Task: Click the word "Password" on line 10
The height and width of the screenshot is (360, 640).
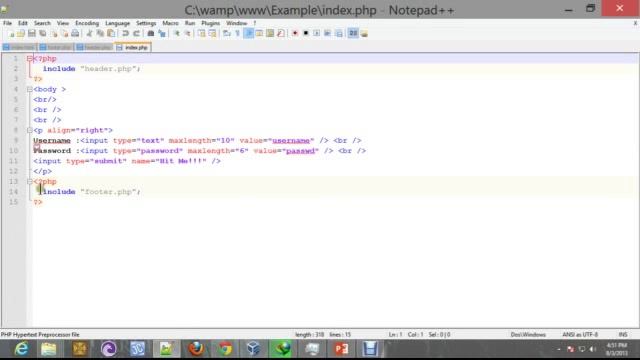Action: tap(52, 151)
